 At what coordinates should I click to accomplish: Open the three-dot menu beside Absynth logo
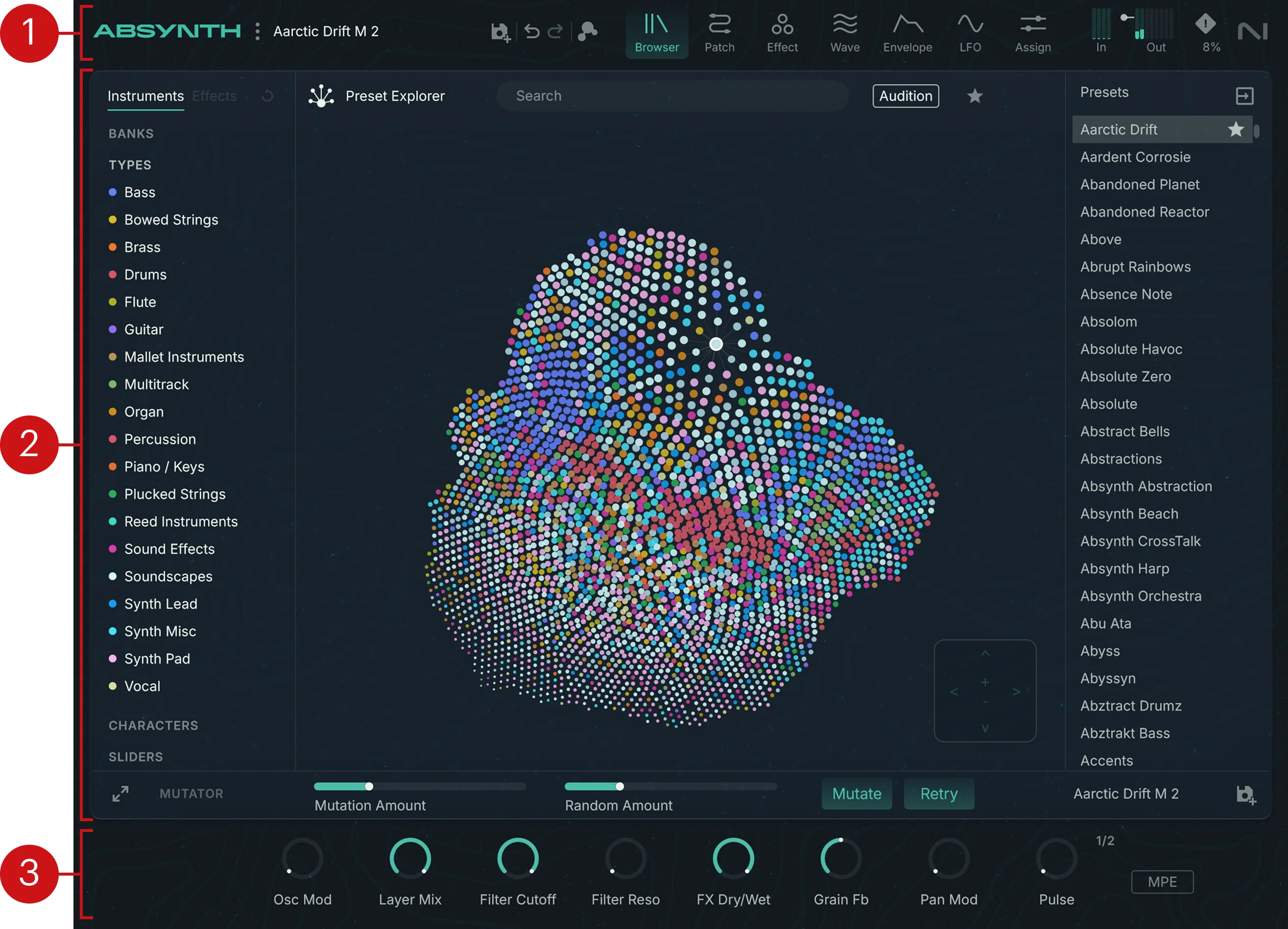pos(257,31)
